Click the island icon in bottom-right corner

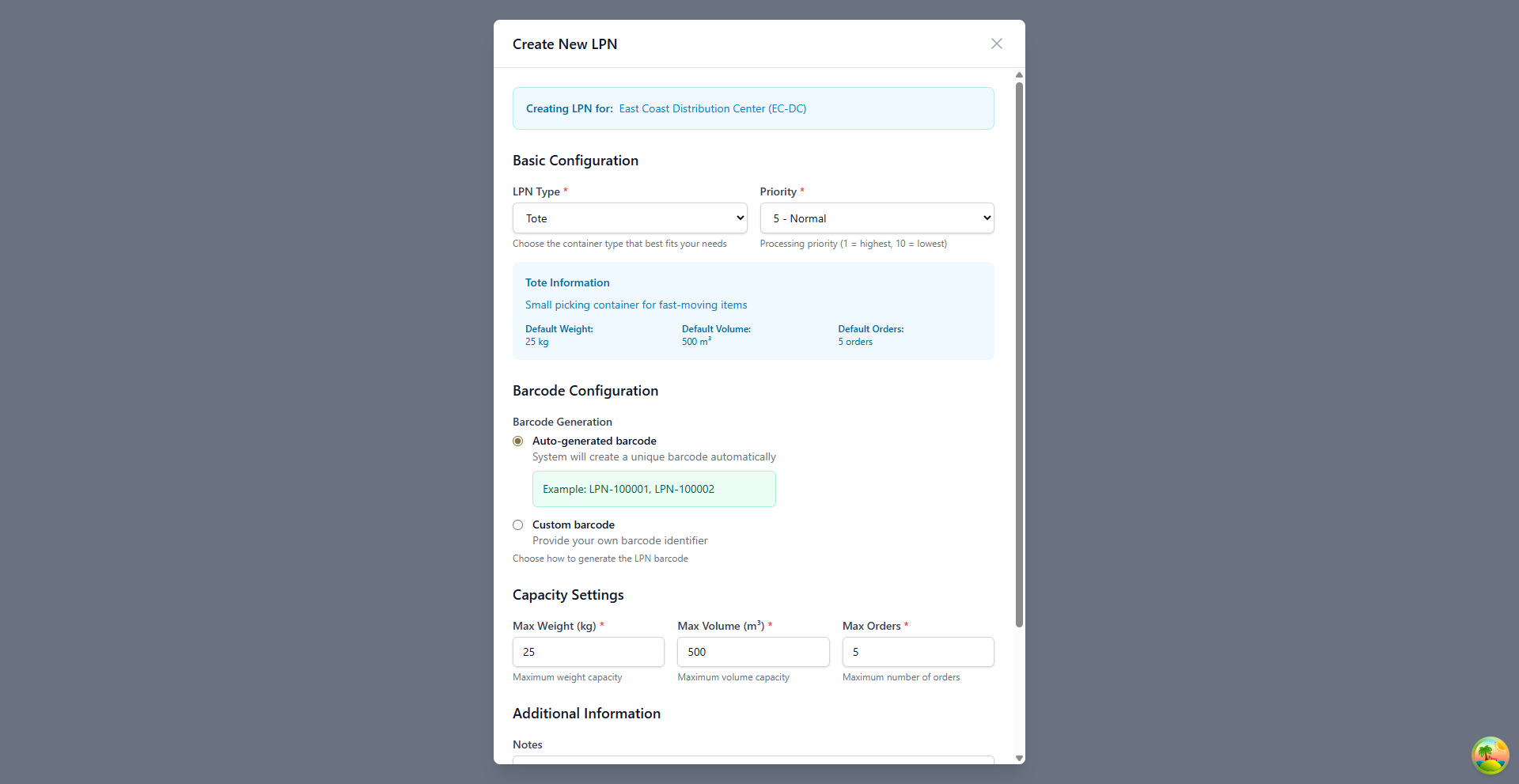(x=1490, y=756)
